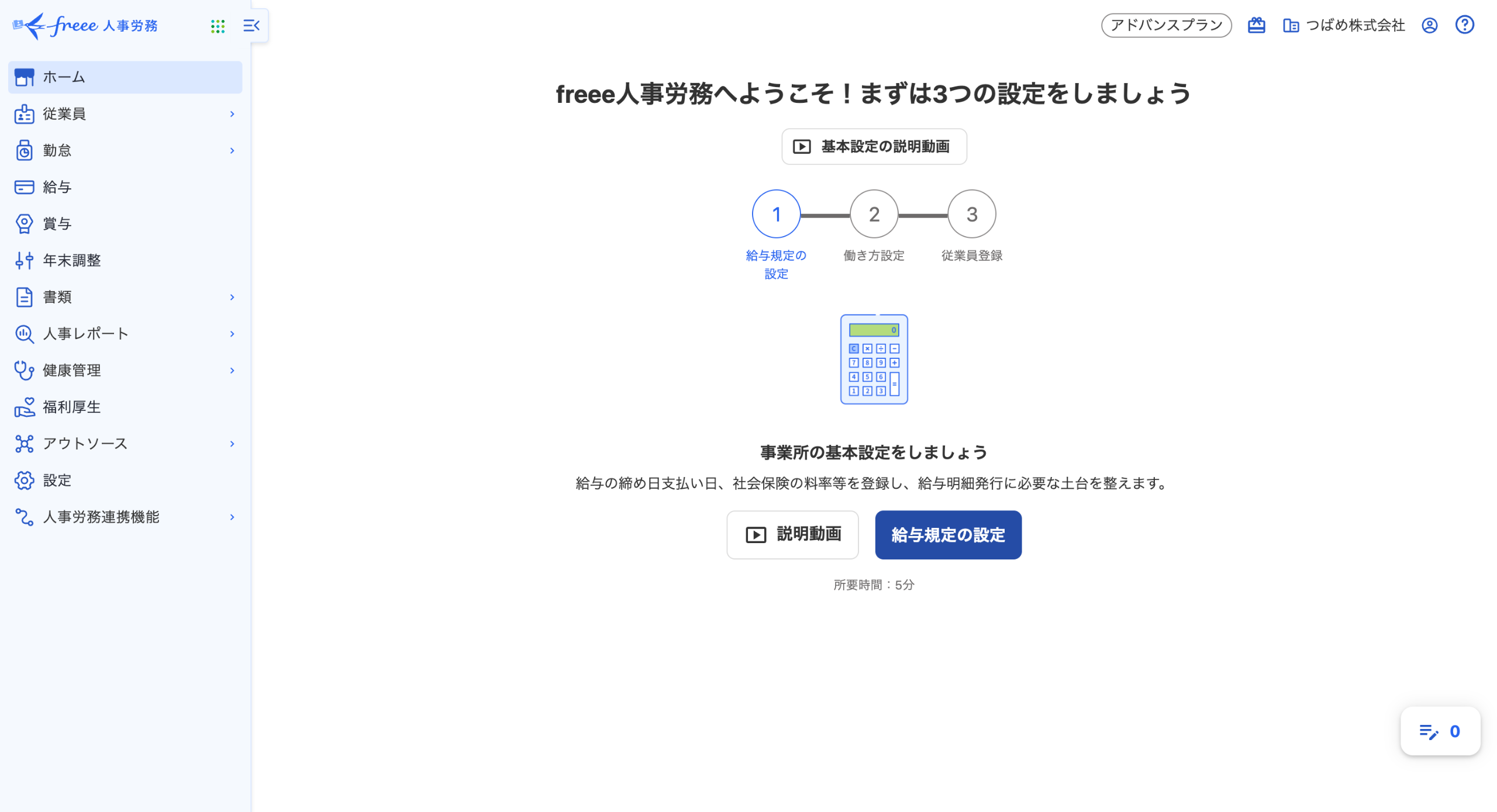Select step 3 従業員登録 circle
1497x812 pixels.
971,214
